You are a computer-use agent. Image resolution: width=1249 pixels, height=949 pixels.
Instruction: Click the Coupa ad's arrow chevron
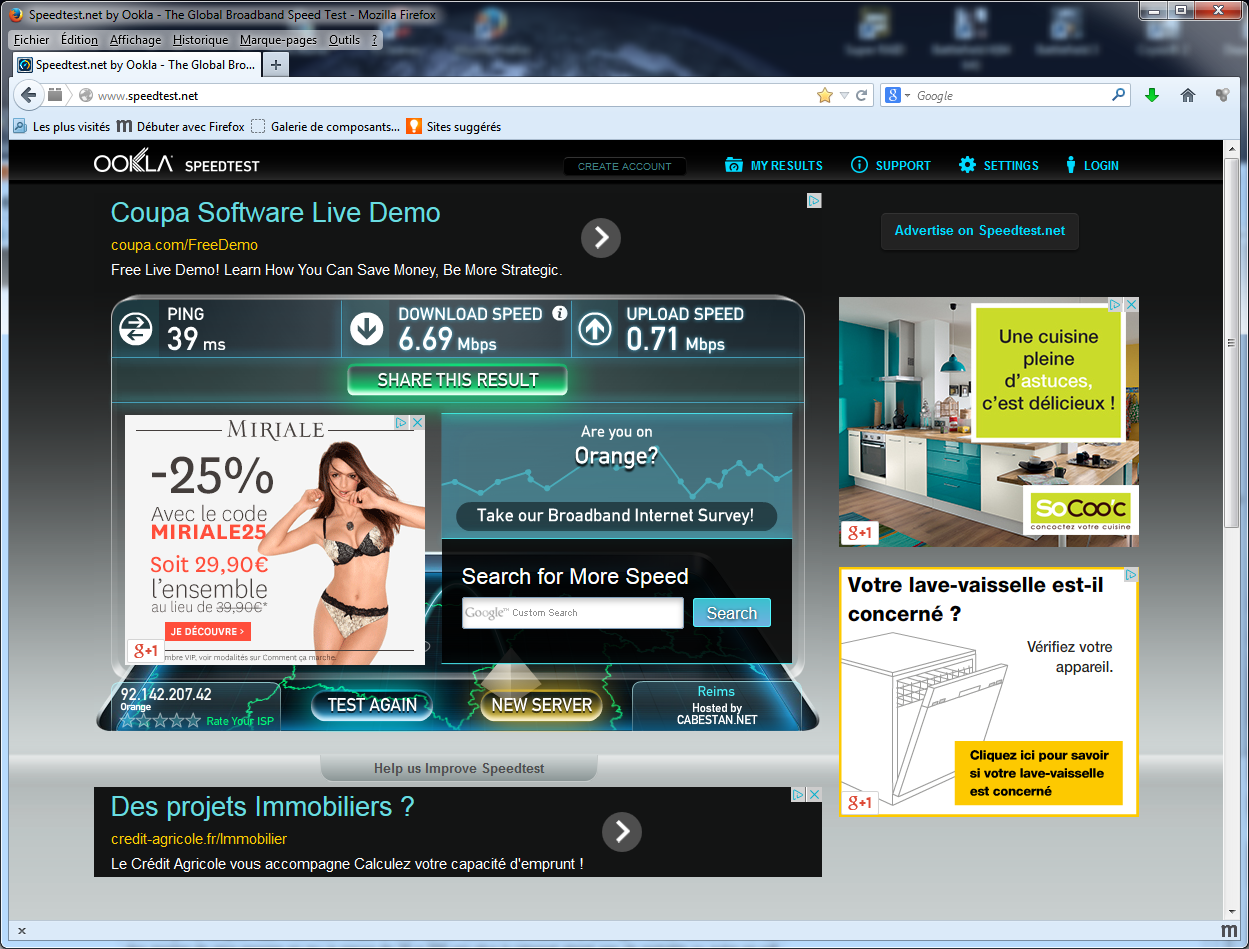click(601, 238)
